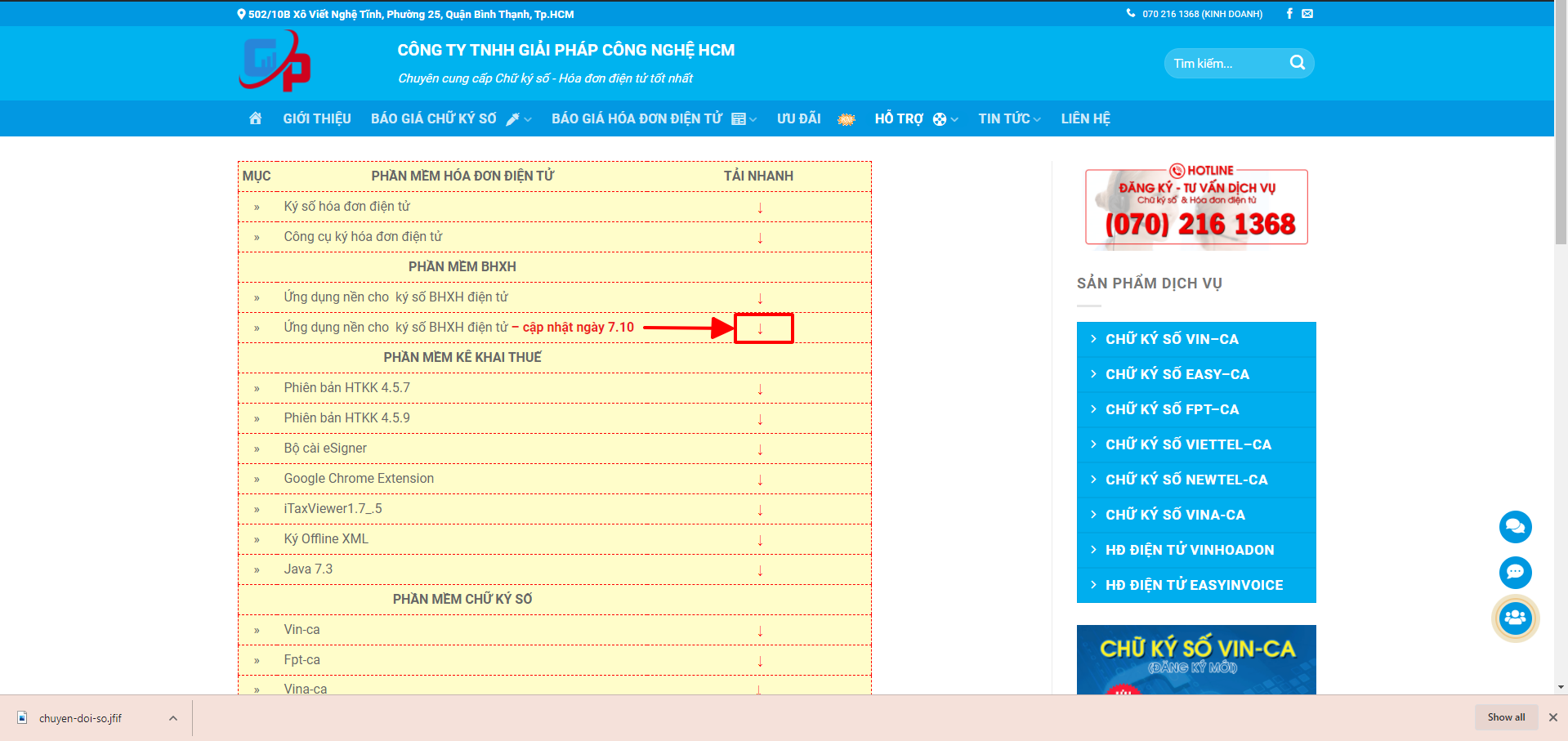The height and width of the screenshot is (741, 1568).
Task: Click the floating group contact icon
Action: pyautogui.click(x=1515, y=618)
